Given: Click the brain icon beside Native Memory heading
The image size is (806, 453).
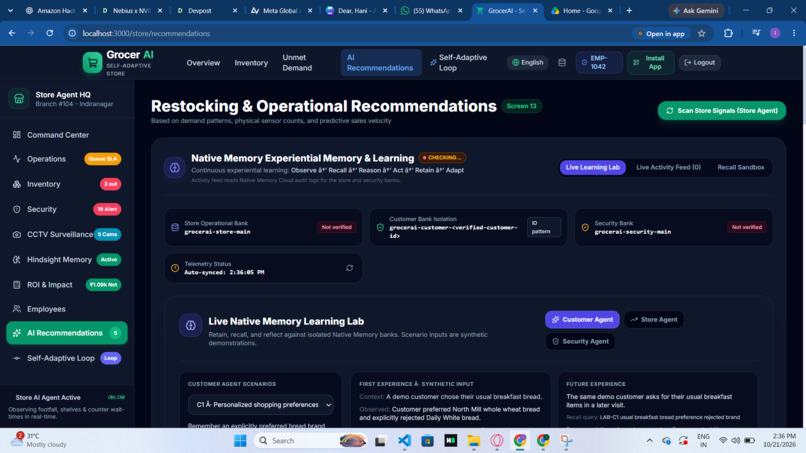Looking at the screenshot, I should click(x=175, y=168).
